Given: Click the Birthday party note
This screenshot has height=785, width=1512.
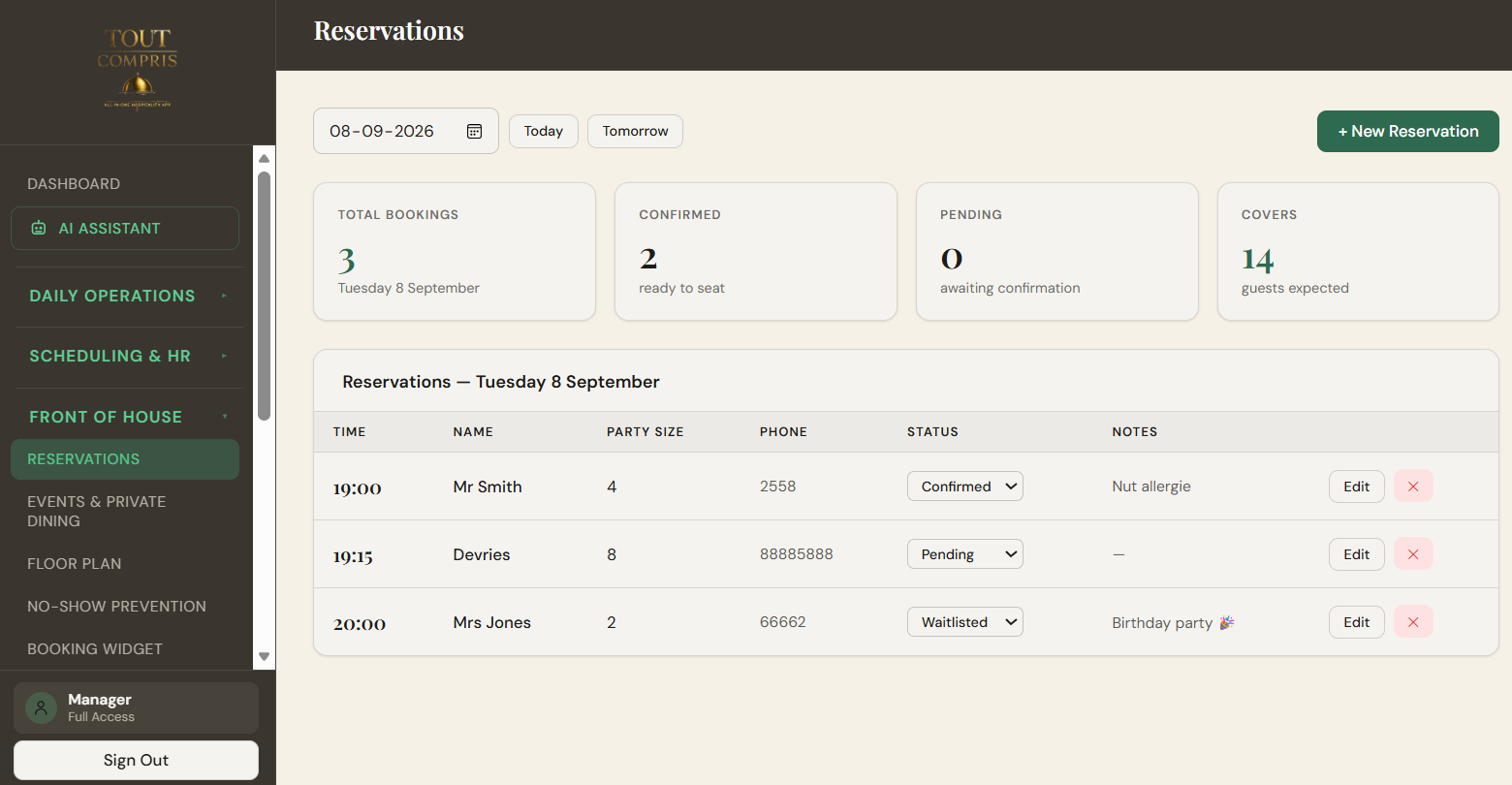Looking at the screenshot, I should point(1173,623).
